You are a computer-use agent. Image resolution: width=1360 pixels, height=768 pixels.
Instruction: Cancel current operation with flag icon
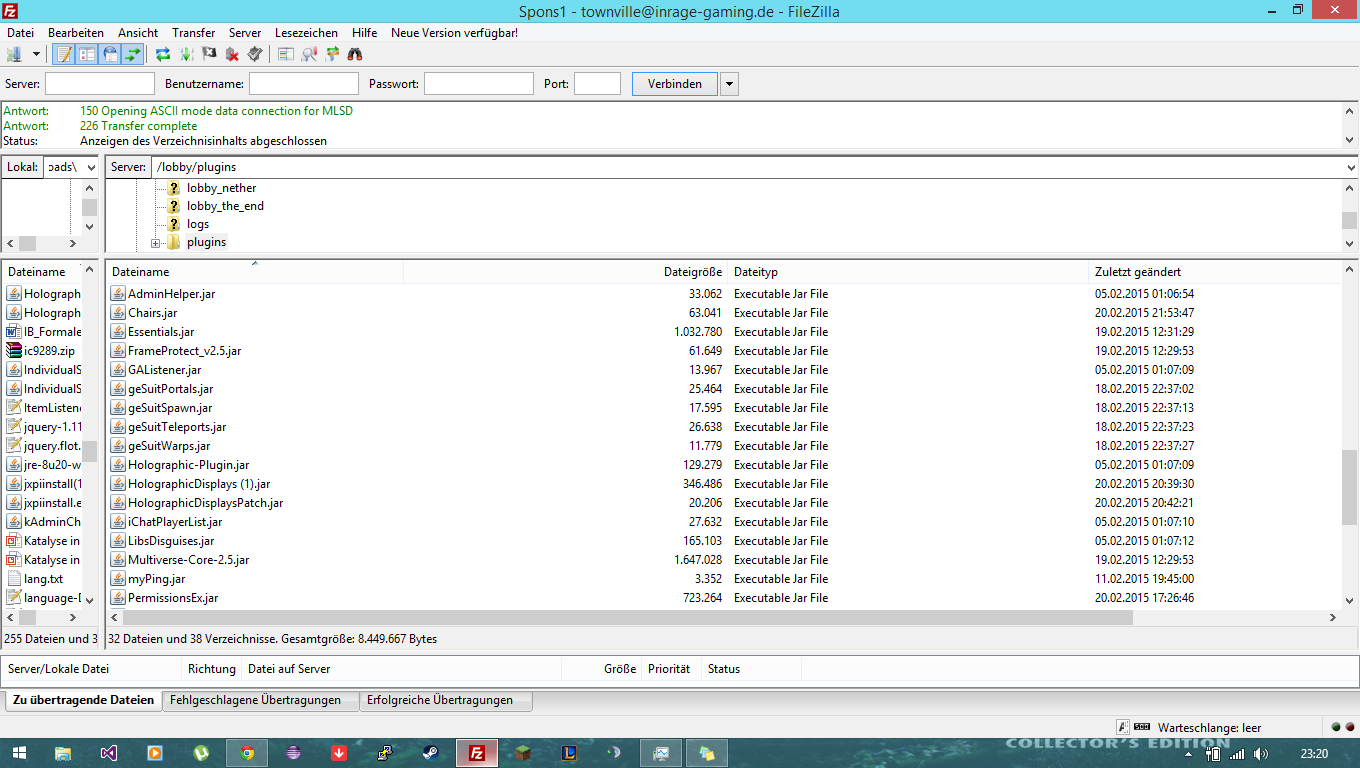pos(209,54)
